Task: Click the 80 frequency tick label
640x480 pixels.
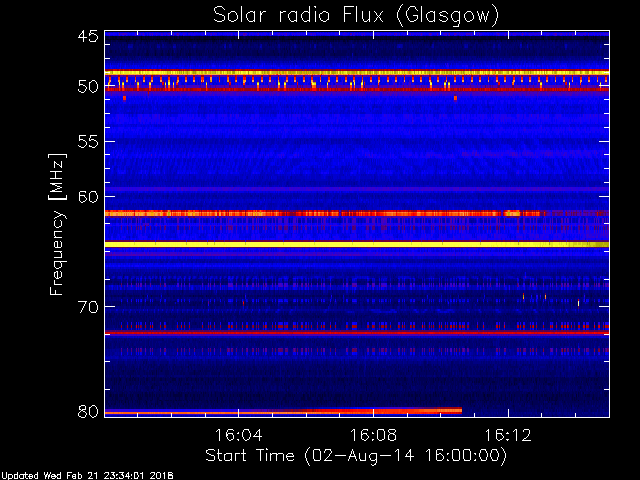Action: coord(88,411)
